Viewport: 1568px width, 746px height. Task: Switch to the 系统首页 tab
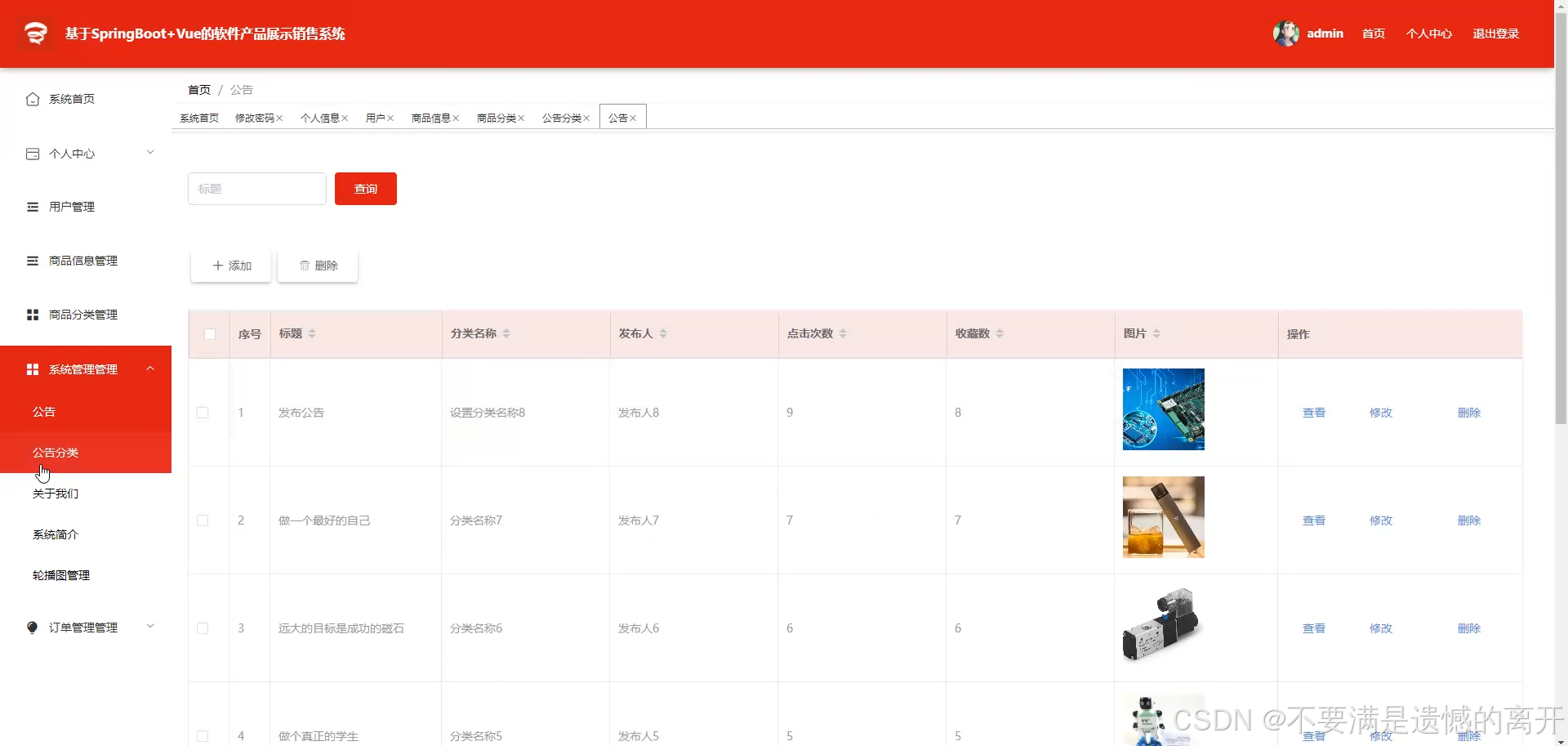[199, 118]
